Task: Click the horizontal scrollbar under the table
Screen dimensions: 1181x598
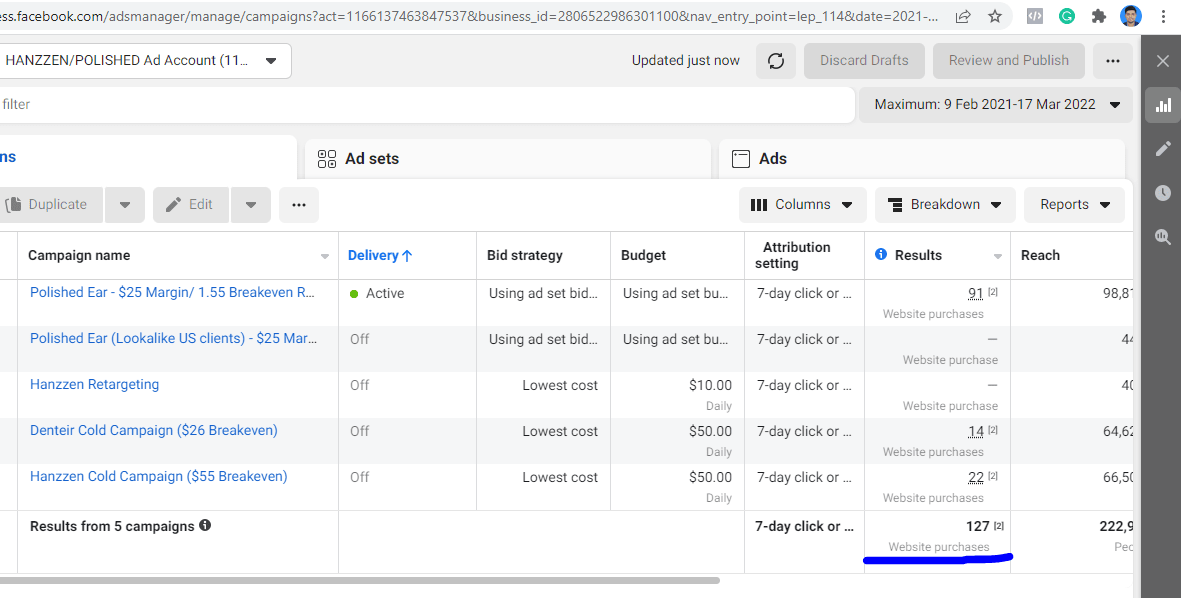Action: tap(360, 580)
